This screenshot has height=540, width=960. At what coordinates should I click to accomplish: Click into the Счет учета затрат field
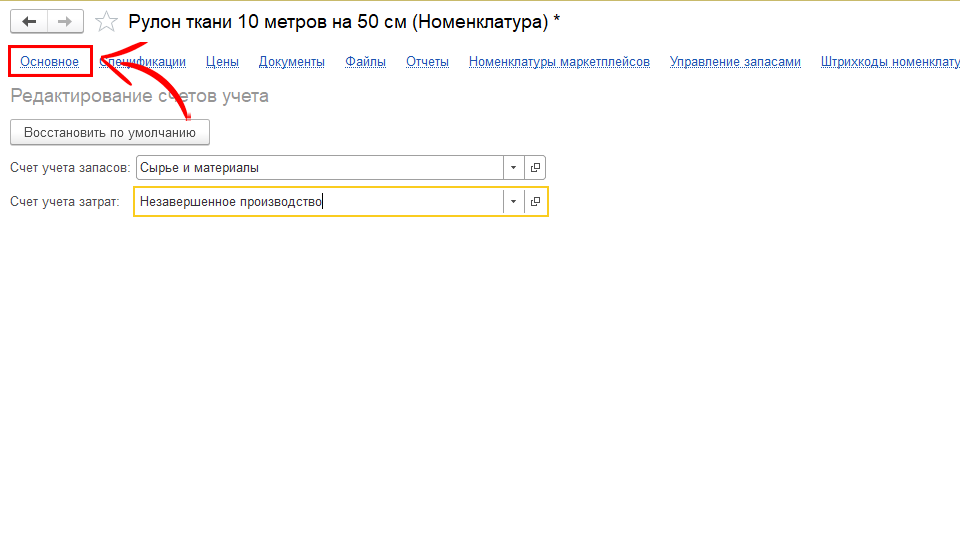(x=318, y=202)
